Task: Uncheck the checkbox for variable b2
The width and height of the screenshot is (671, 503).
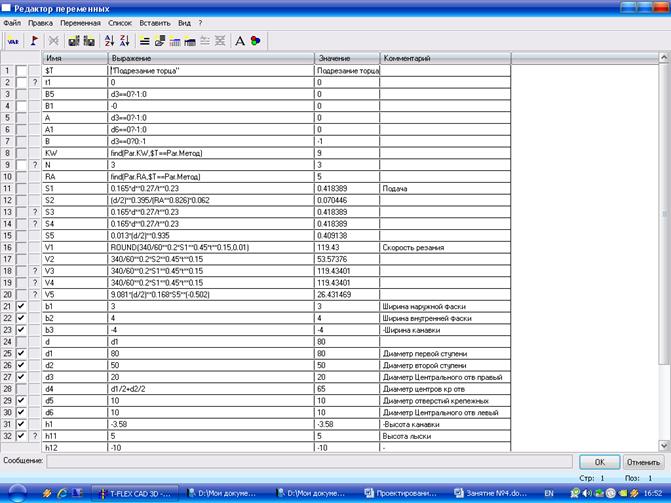Action: (21, 318)
